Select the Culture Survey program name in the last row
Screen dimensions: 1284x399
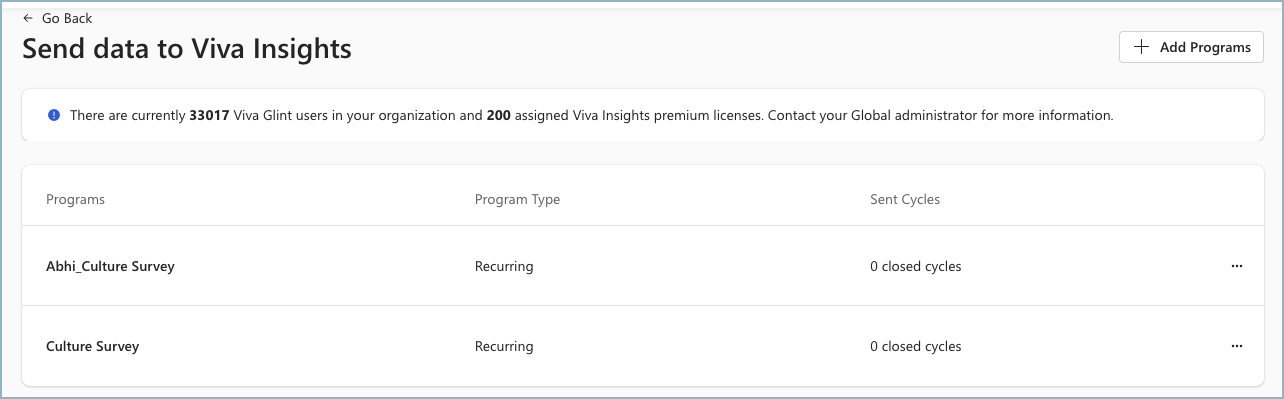coord(92,347)
